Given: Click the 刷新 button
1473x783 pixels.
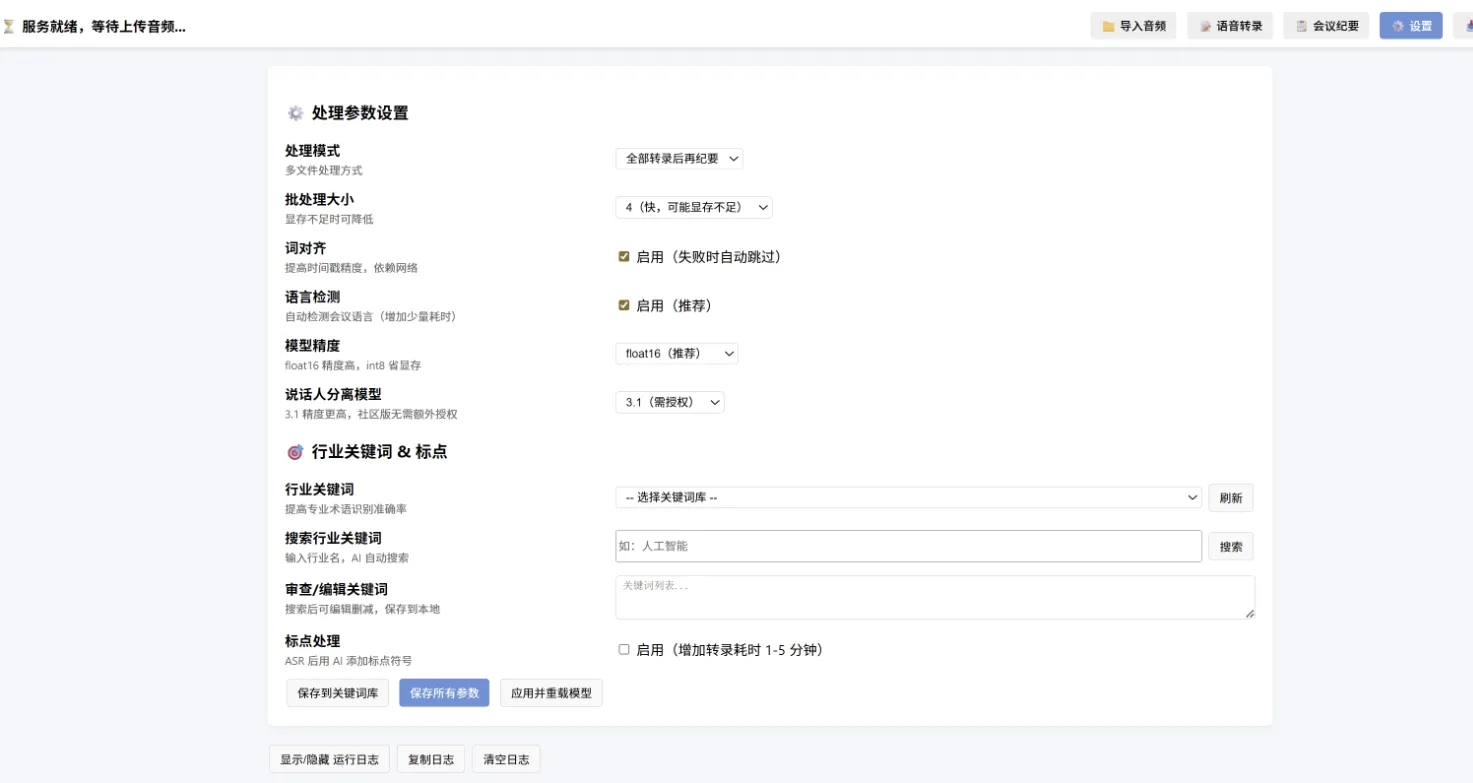Looking at the screenshot, I should [1231, 498].
